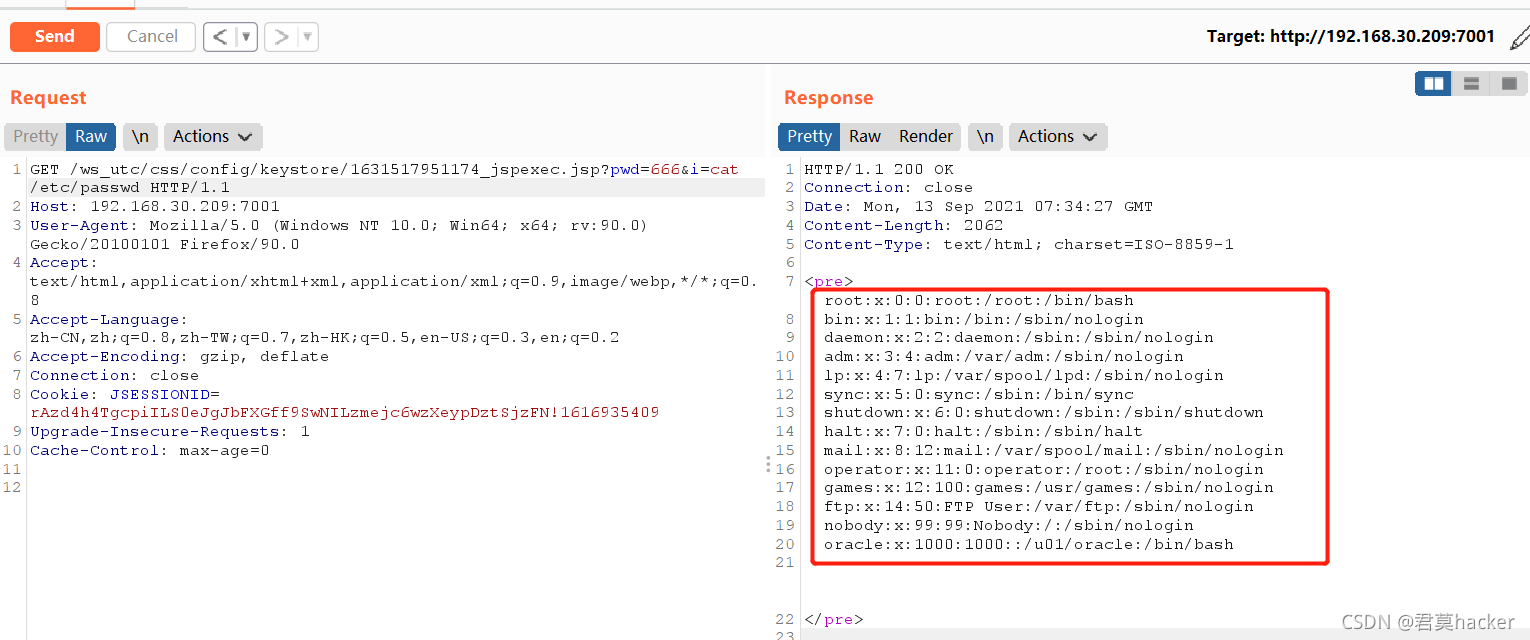
Task: Click the Accept-Encoding: gzip, deflate line
Action: pos(179,356)
